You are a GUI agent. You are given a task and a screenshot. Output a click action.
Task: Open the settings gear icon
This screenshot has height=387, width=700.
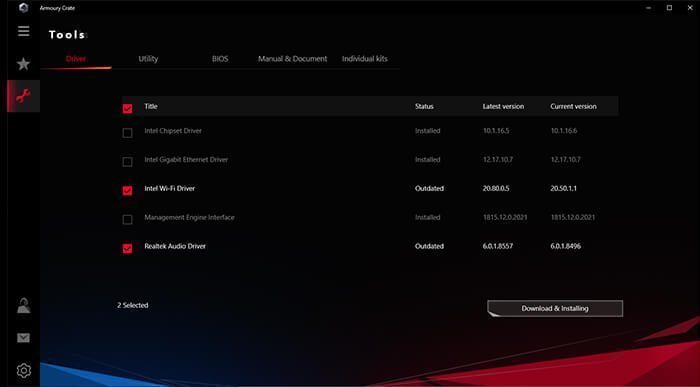point(24,370)
